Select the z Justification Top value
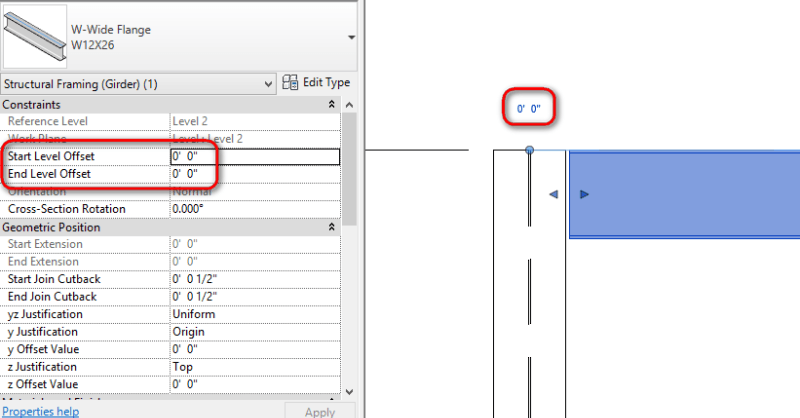The height and width of the screenshot is (418, 800). (254, 367)
